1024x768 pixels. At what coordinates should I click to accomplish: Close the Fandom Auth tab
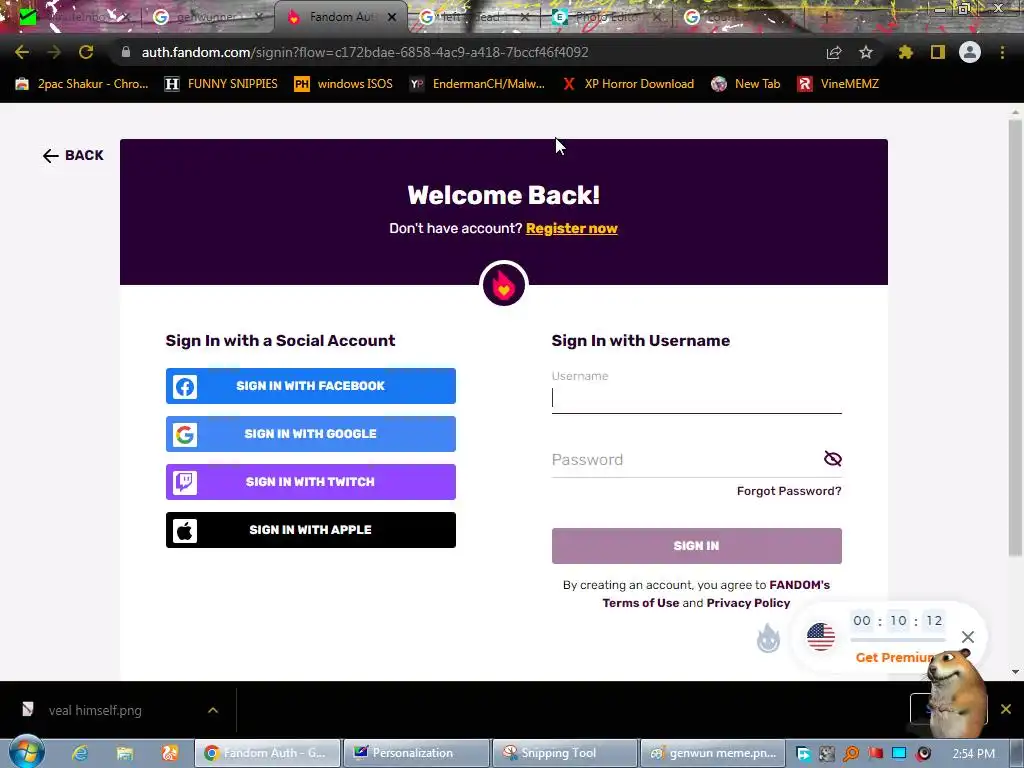(x=392, y=18)
